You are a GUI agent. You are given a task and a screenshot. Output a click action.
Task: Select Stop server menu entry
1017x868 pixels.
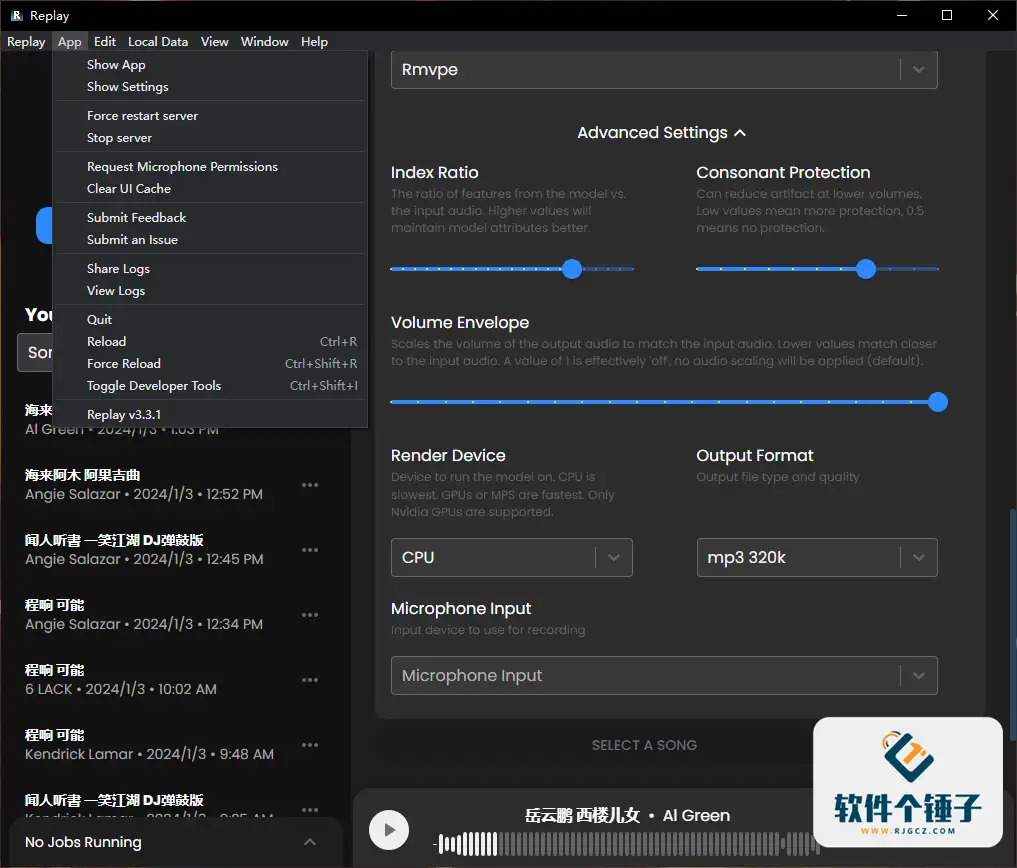tap(211, 138)
